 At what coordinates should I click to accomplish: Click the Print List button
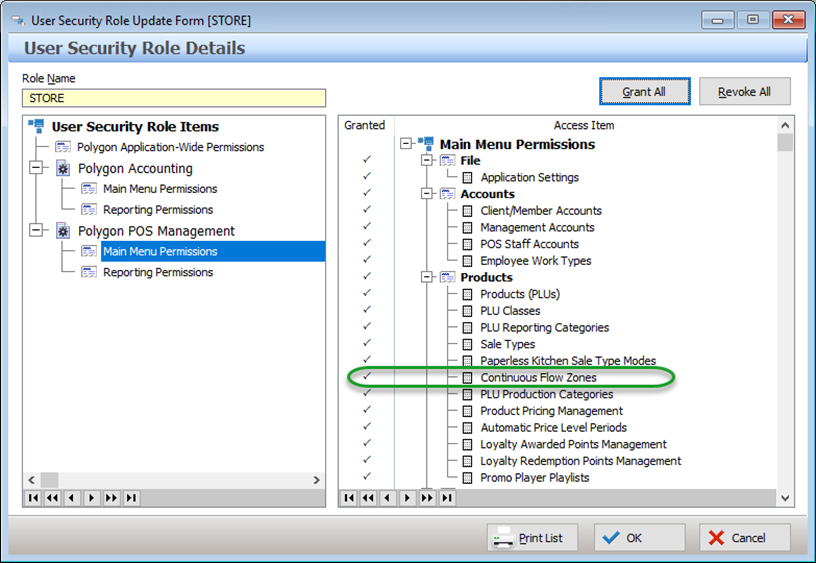point(532,538)
